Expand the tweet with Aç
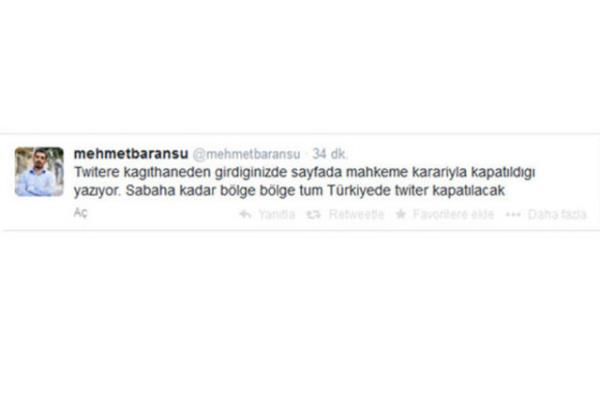This screenshot has width=600, height=398. click(80, 213)
